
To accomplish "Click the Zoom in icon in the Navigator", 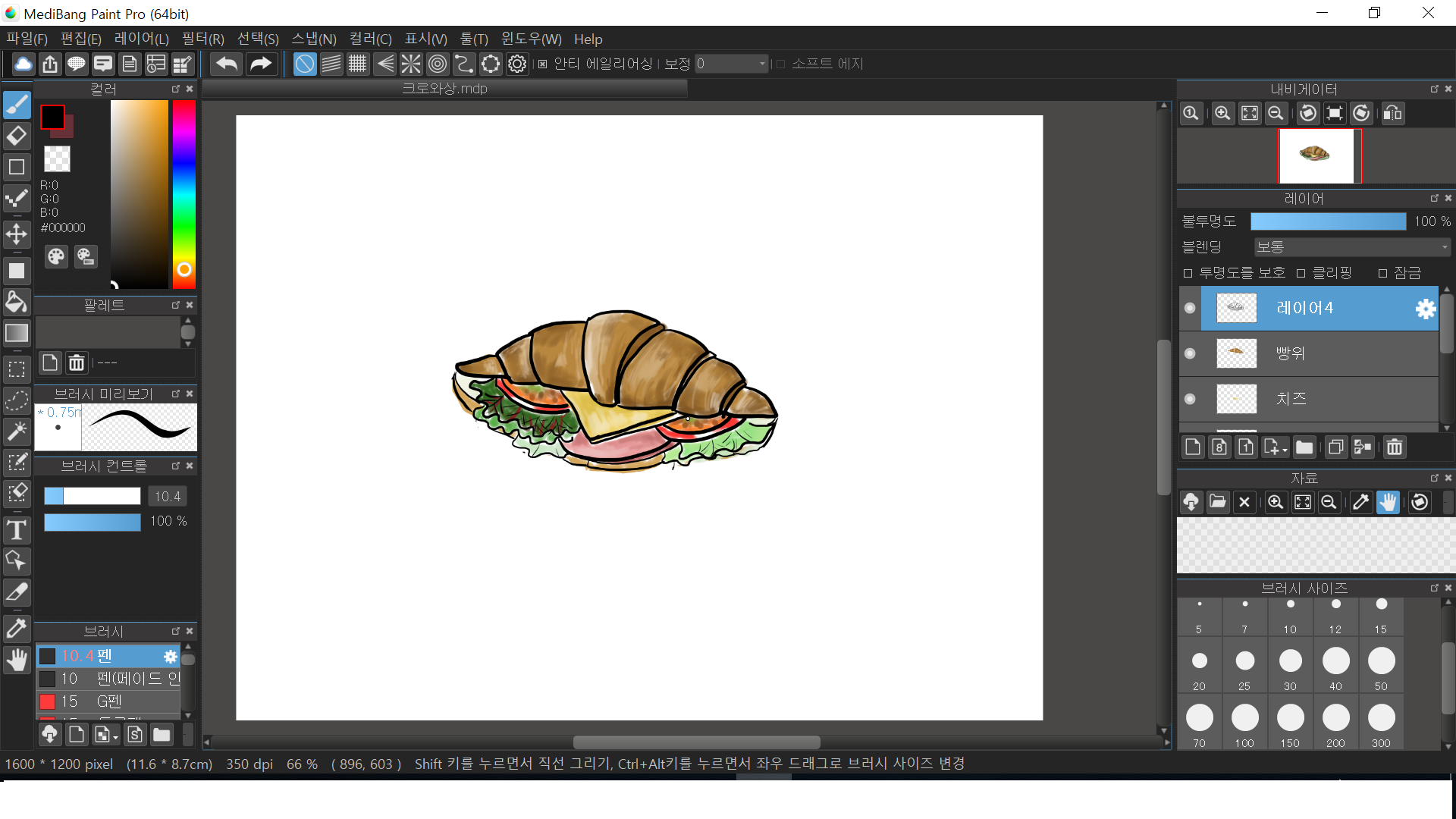I will click(1222, 114).
